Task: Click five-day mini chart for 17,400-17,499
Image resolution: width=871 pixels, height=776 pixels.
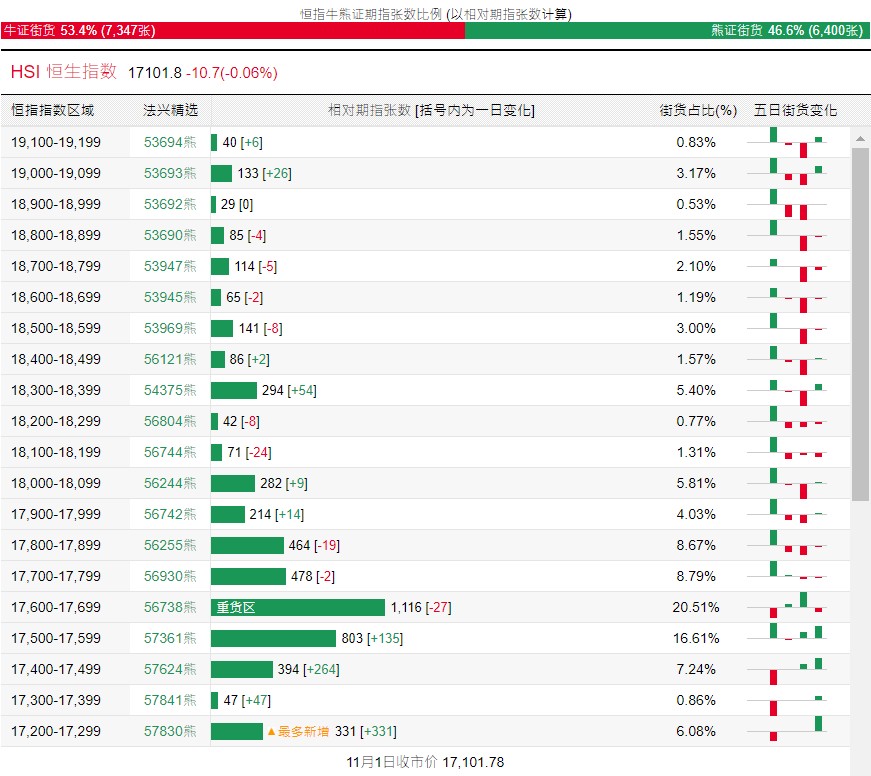Action: (795, 669)
